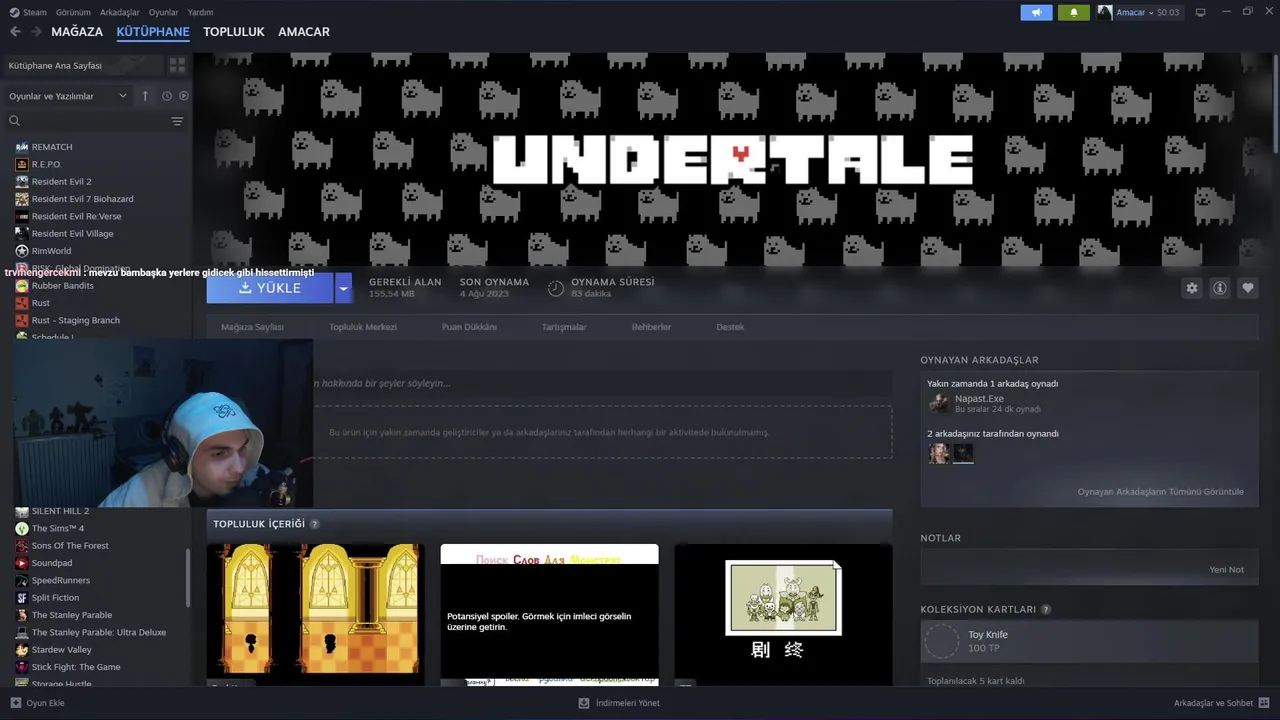This screenshot has width=1280, height=720.
Task: Open Rehberler link
Action: (x=651, y=327)
